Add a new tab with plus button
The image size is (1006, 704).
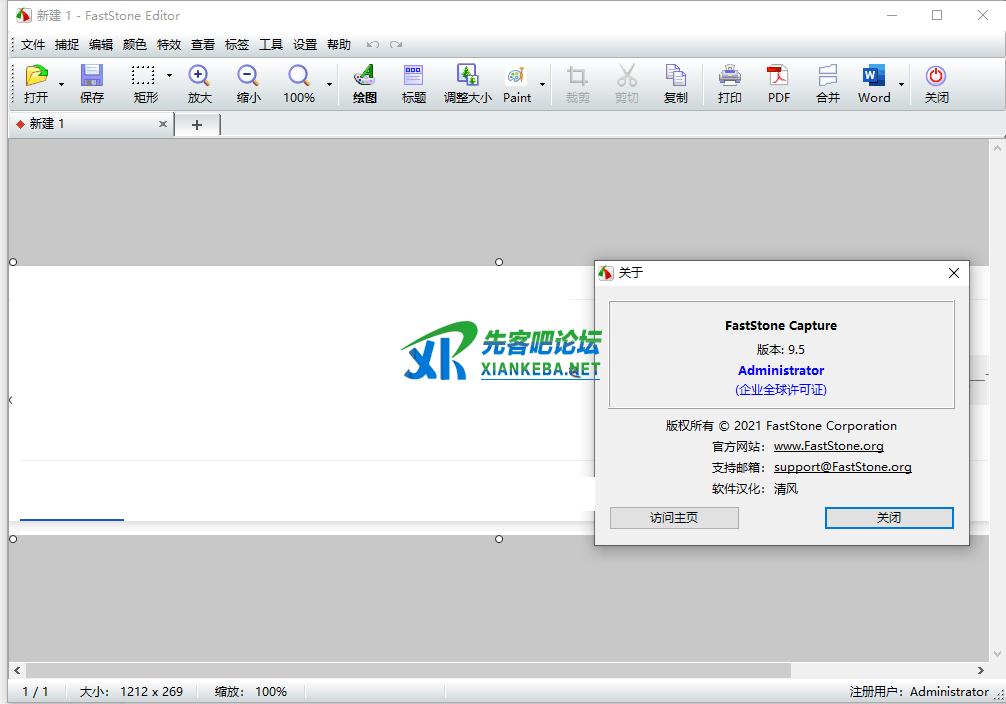click(197, 124)
